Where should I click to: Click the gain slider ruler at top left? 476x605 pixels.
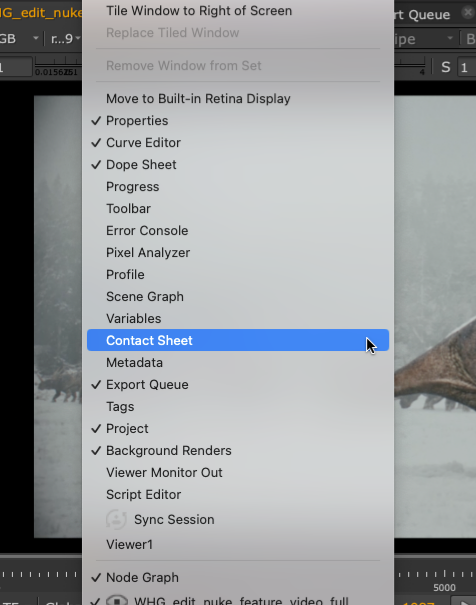pos(58,66)
